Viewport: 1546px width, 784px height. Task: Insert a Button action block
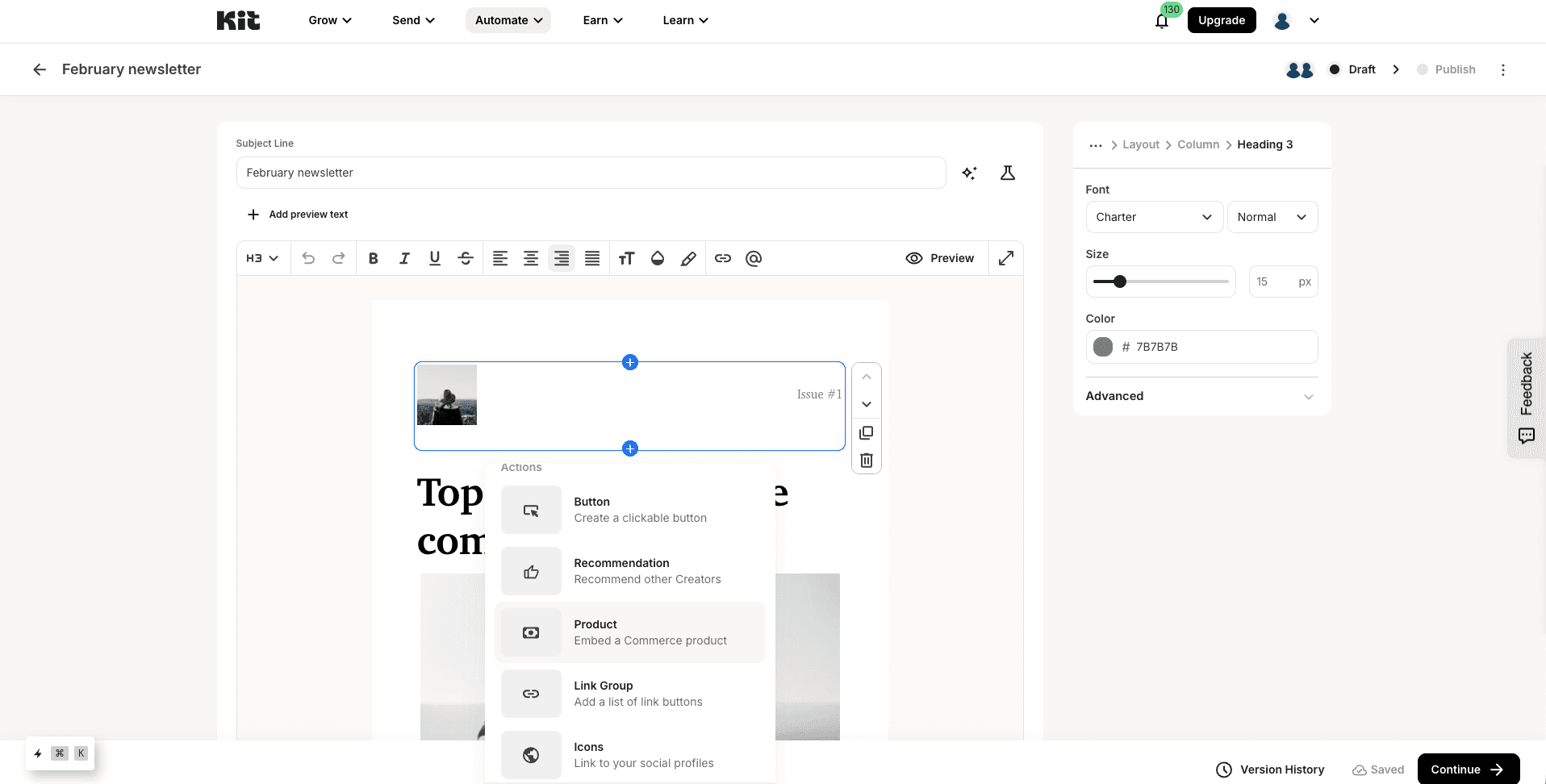(629, 510)
